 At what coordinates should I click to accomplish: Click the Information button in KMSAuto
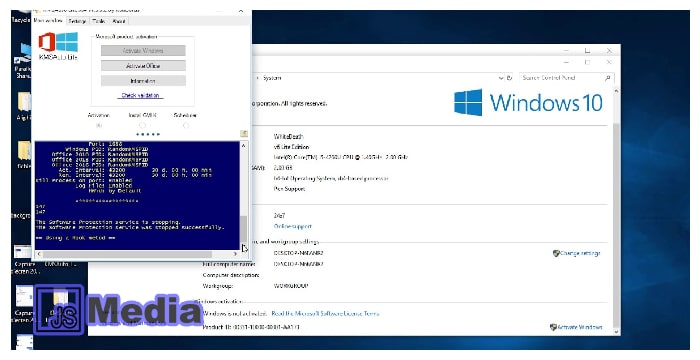click(x=143, y=81)
